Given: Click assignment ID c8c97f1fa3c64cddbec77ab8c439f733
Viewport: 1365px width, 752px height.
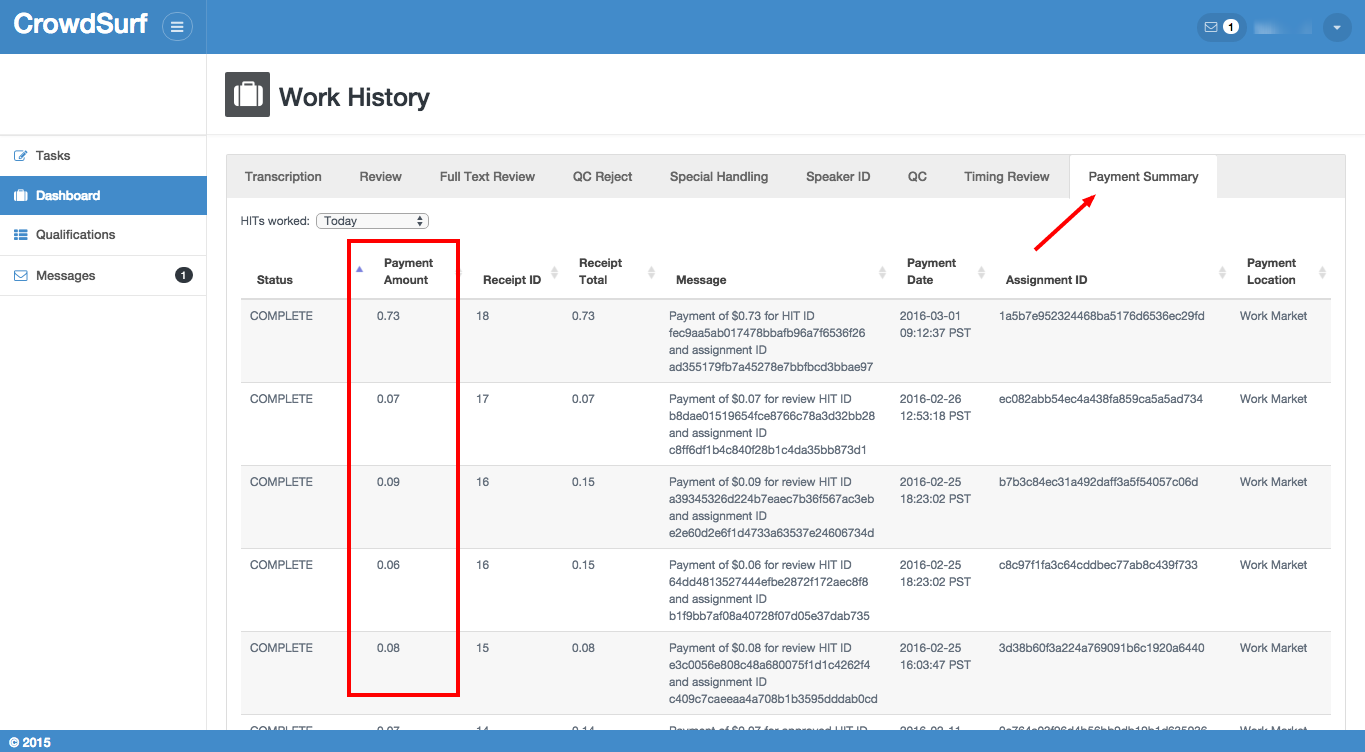Looking at the screenshot, I should 1098,565.
